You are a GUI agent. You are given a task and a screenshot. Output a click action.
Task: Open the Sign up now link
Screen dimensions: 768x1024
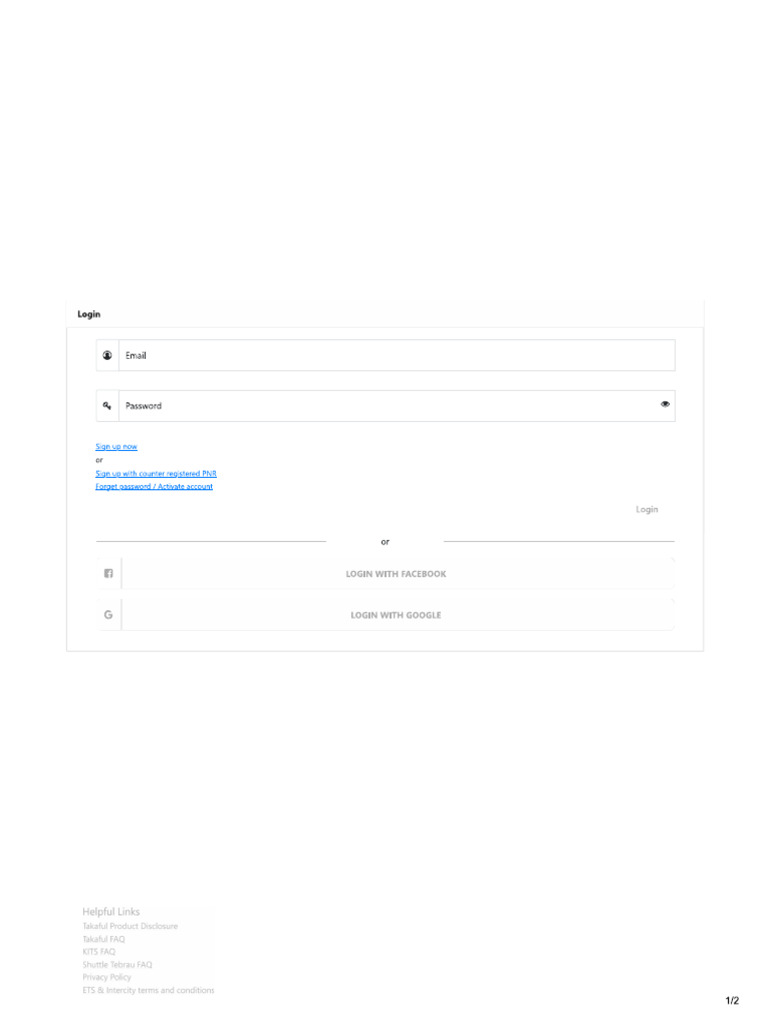pos(116,447)
